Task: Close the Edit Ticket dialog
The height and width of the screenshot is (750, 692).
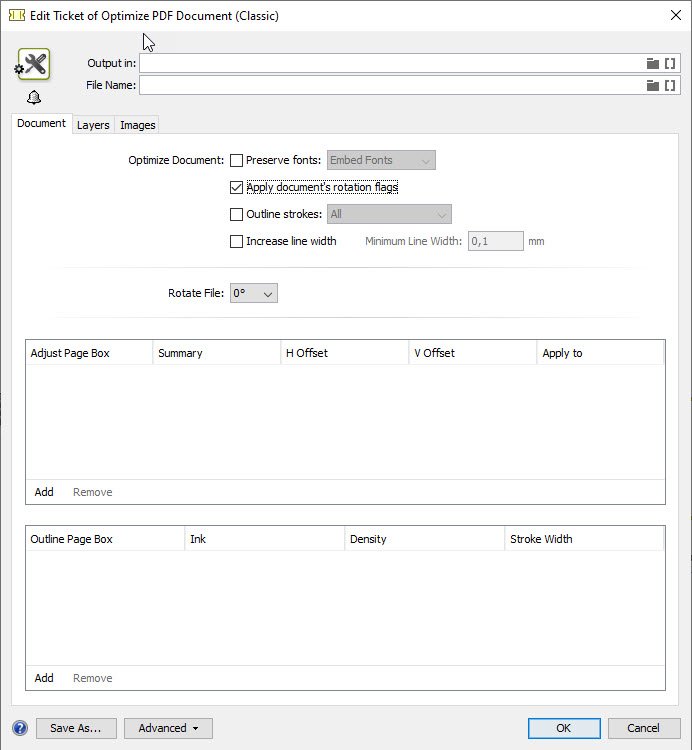Action: [675, 15]
